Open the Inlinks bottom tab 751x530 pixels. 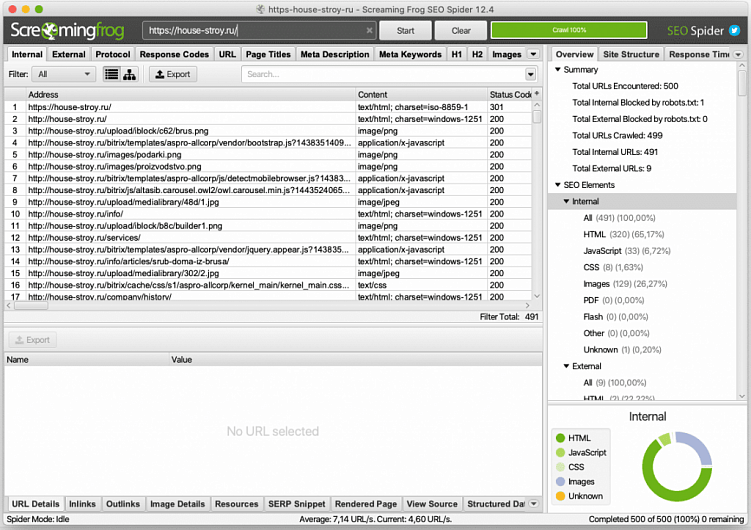[82, 504]
